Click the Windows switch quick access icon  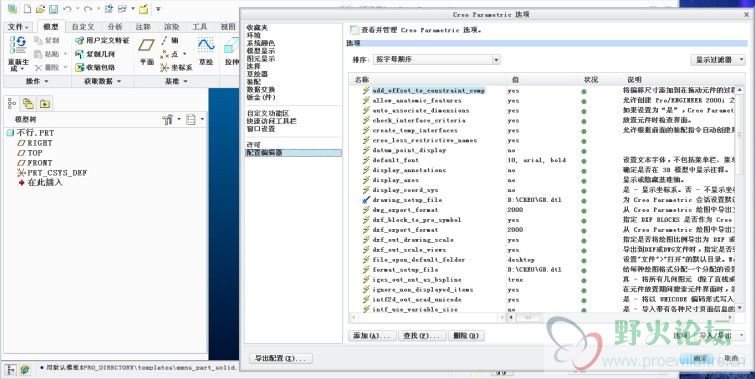pos(122,9)
